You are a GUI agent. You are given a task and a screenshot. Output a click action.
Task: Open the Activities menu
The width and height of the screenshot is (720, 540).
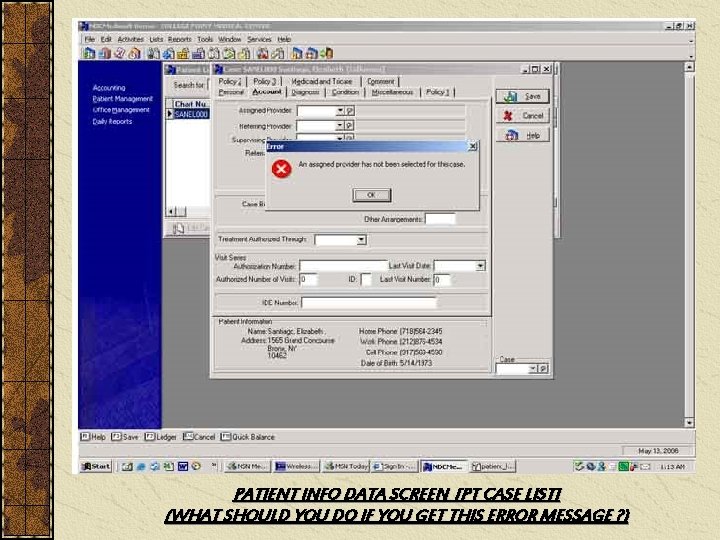(x=130, y=39)
